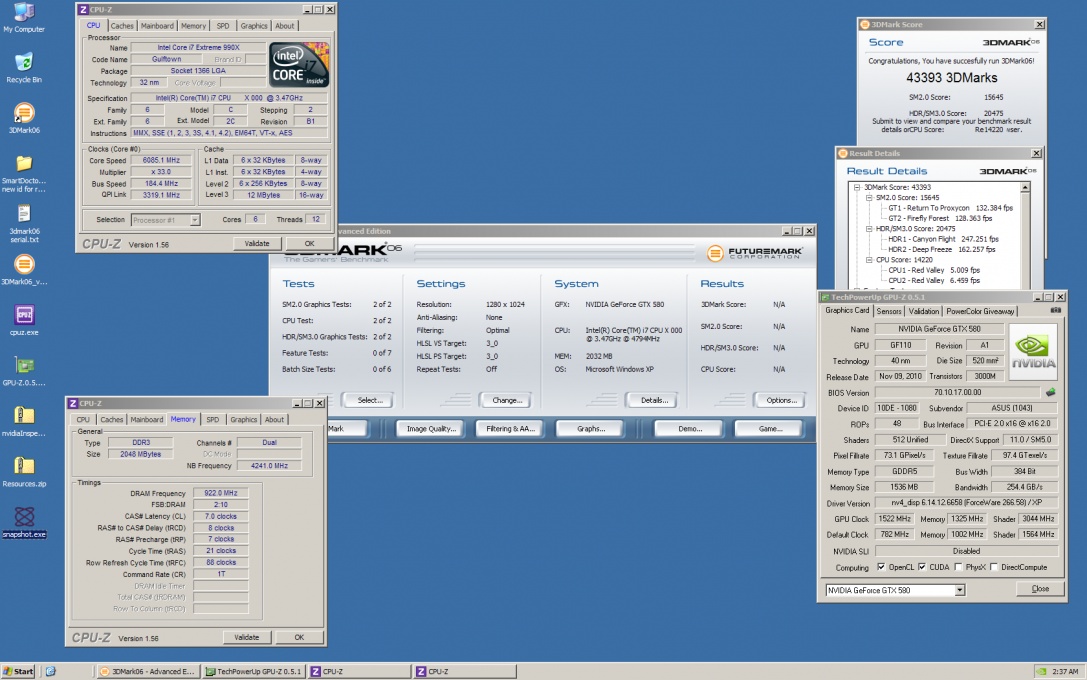Open the 3DMark06 desktop shortcut

point(24,113)
